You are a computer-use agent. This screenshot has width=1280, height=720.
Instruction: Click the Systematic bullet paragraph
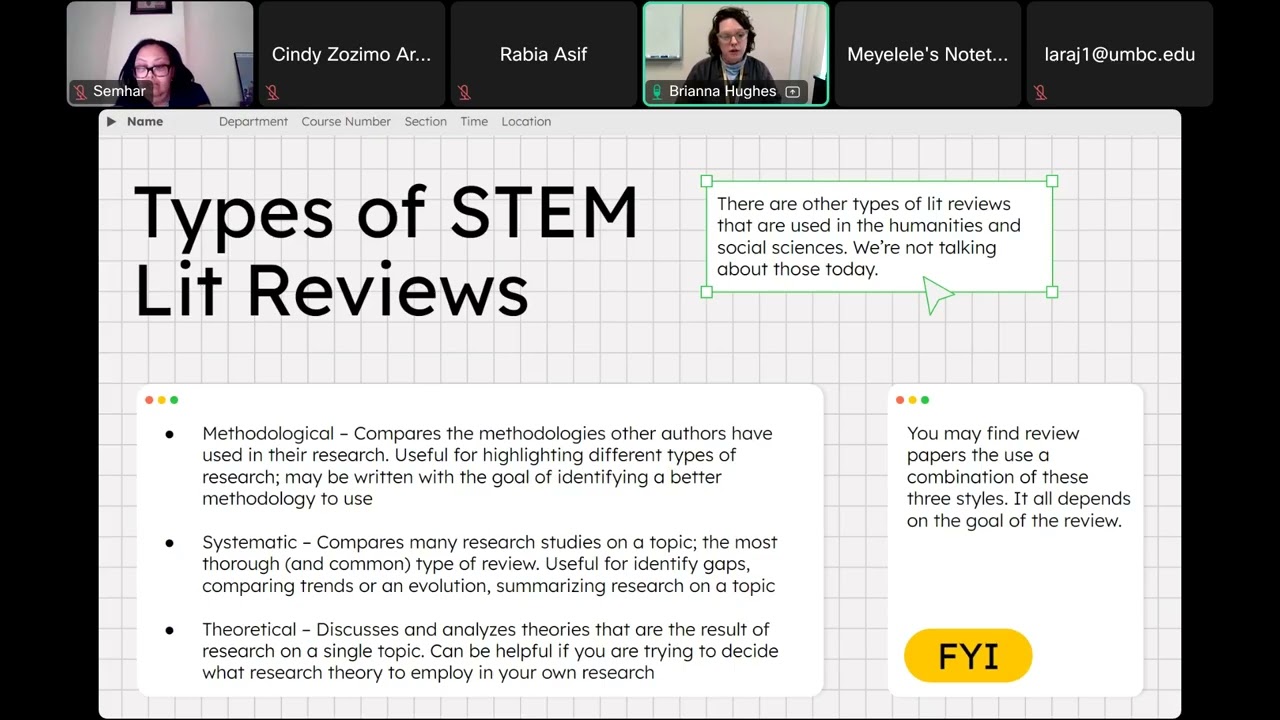point(489,564)
